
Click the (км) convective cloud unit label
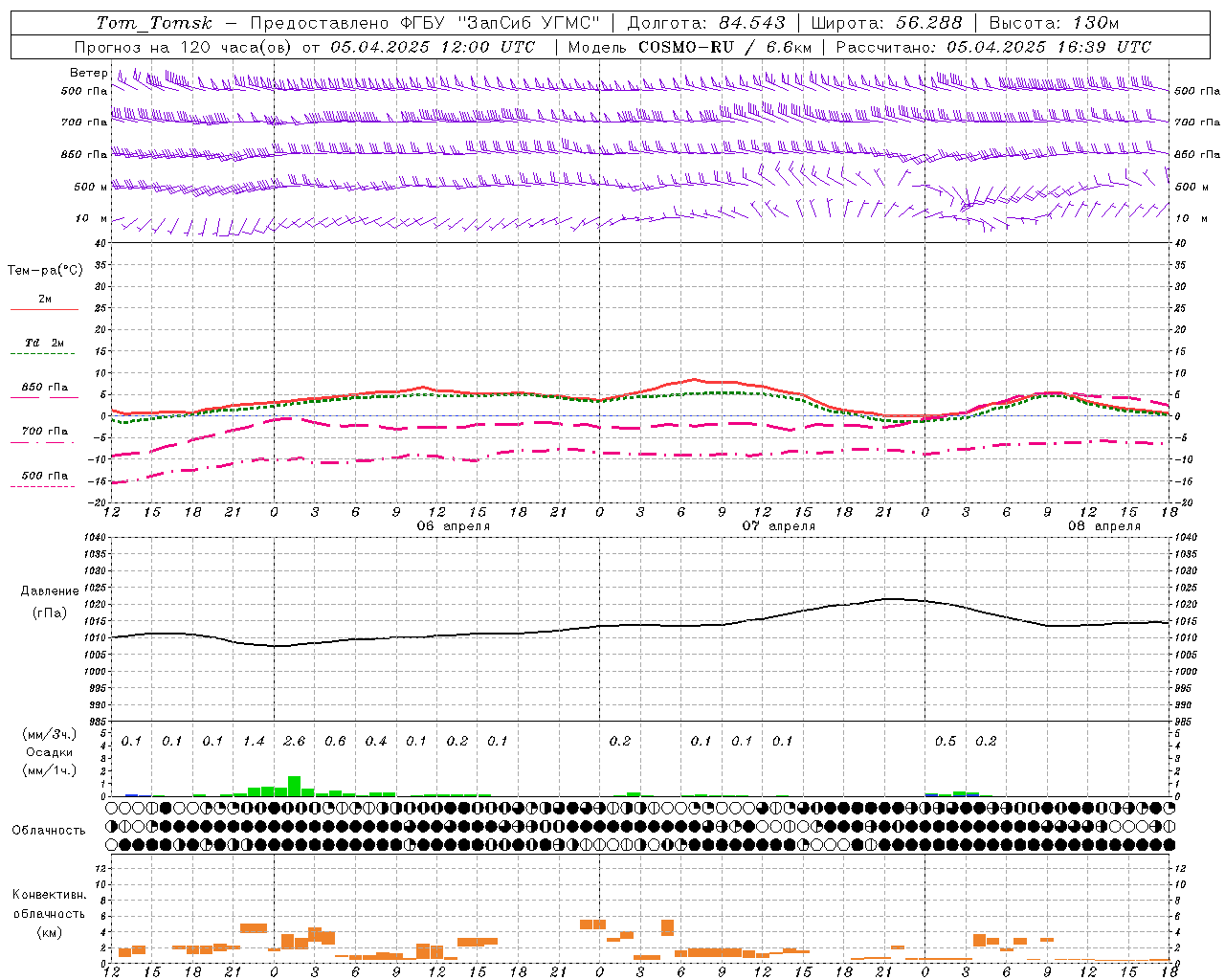[x=49, y=932]
